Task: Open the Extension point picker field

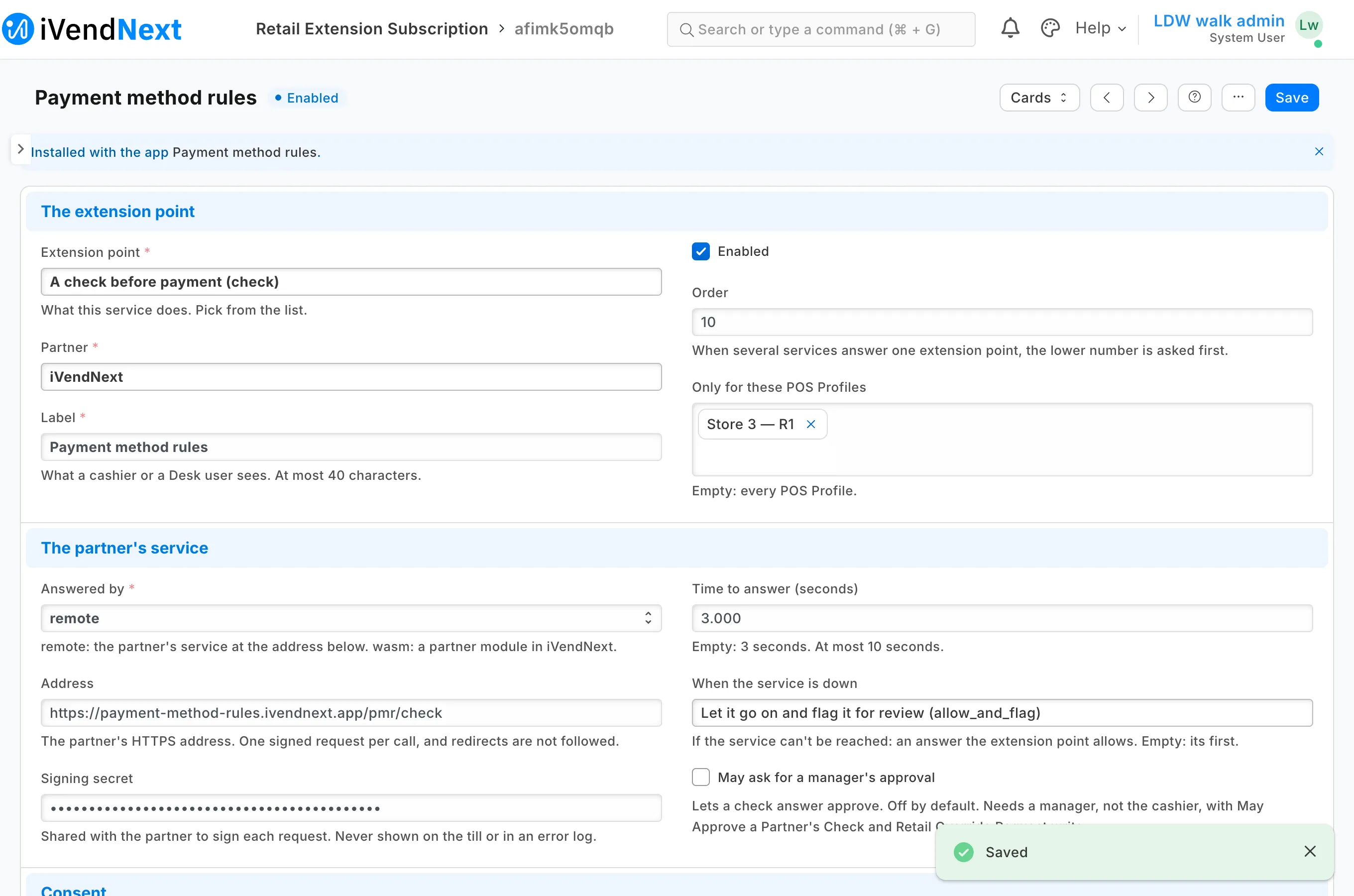Action: pos(351,282)
